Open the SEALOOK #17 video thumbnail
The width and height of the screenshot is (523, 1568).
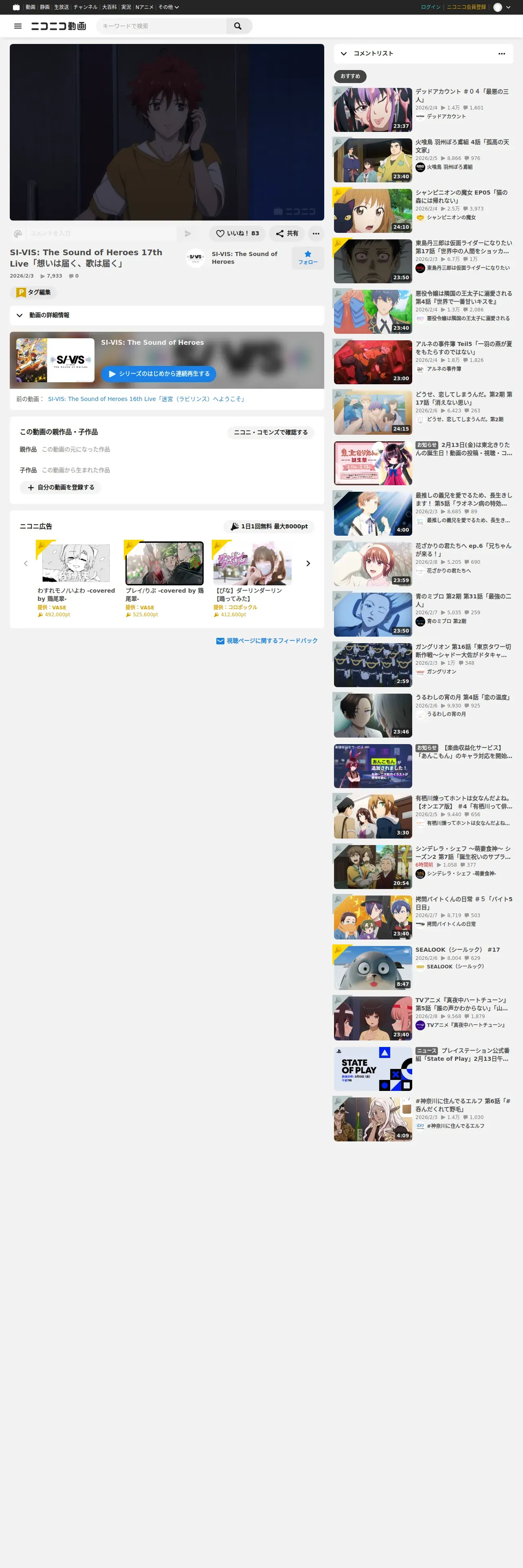[x=373, y=968]
